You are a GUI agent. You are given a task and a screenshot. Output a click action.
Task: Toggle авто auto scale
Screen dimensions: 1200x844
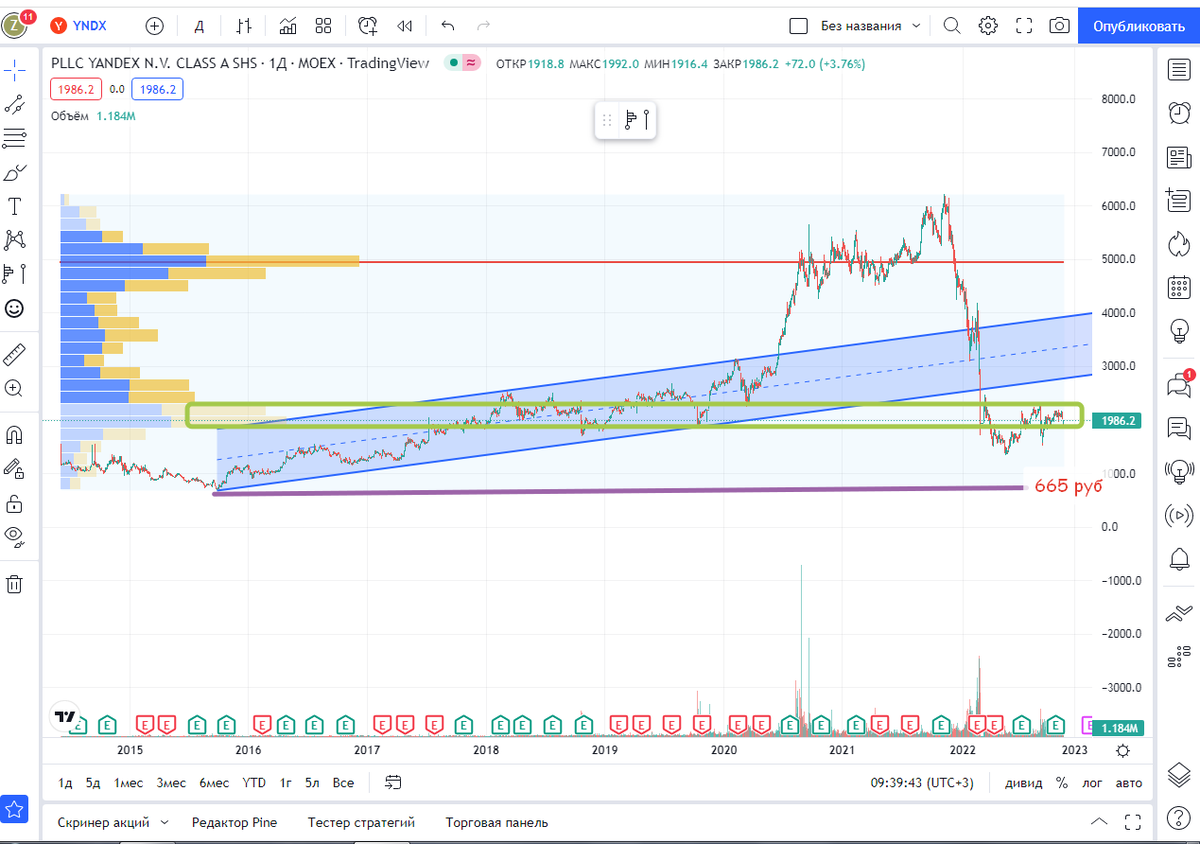tap(1129, 782)
